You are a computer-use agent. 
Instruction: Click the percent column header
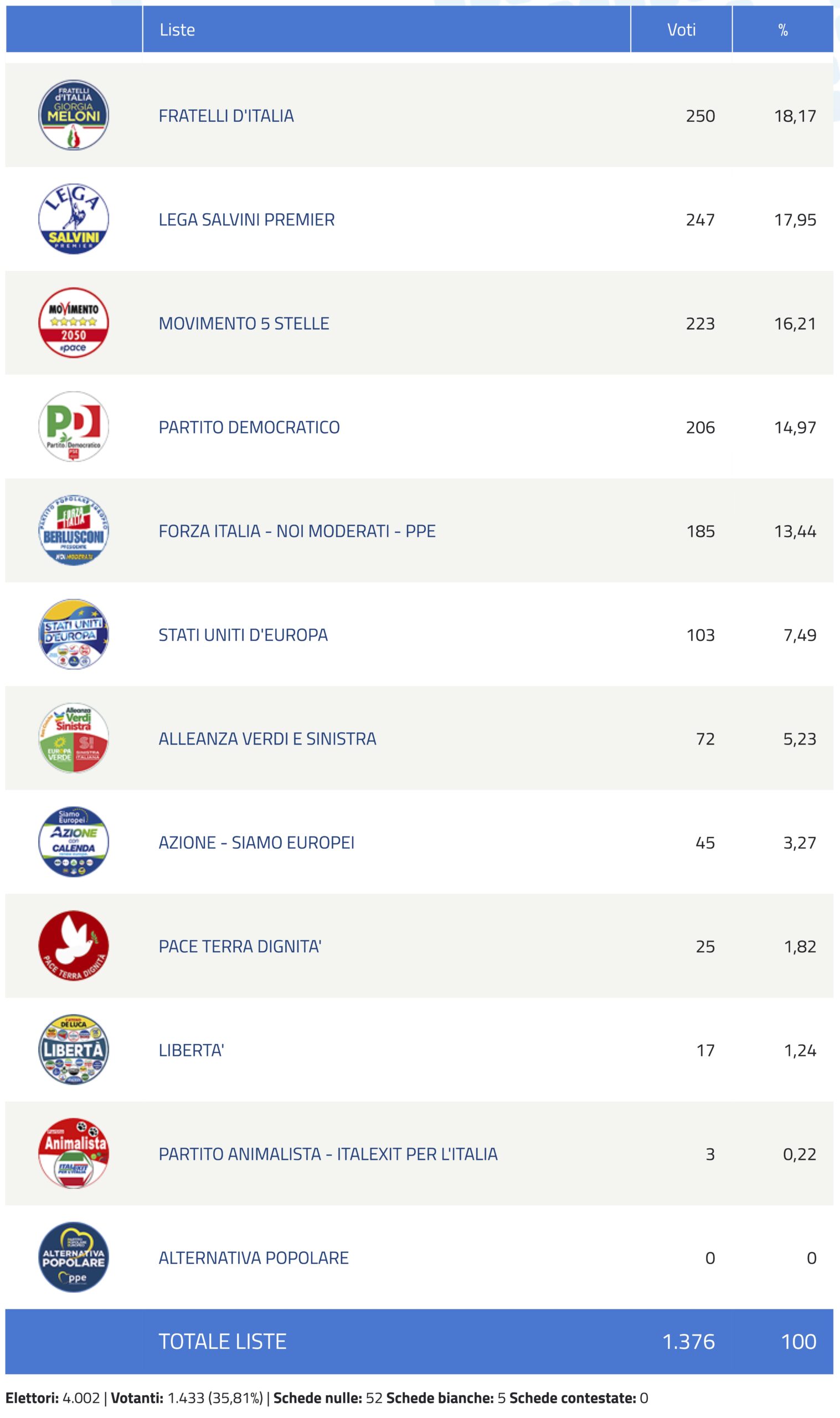(x=783, y=29)
